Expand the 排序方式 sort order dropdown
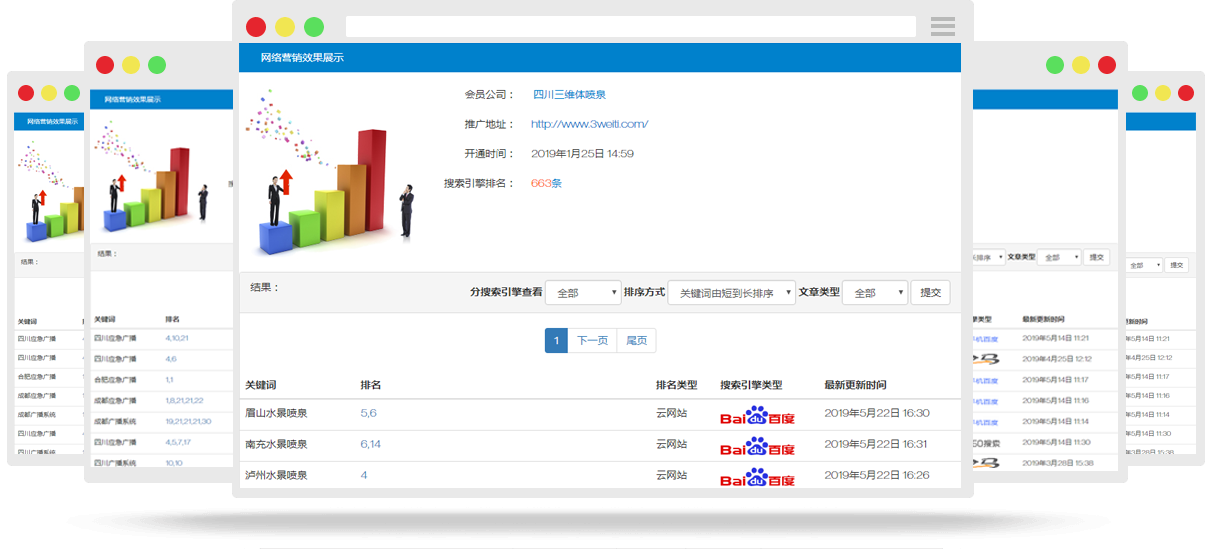 (731, 293)
